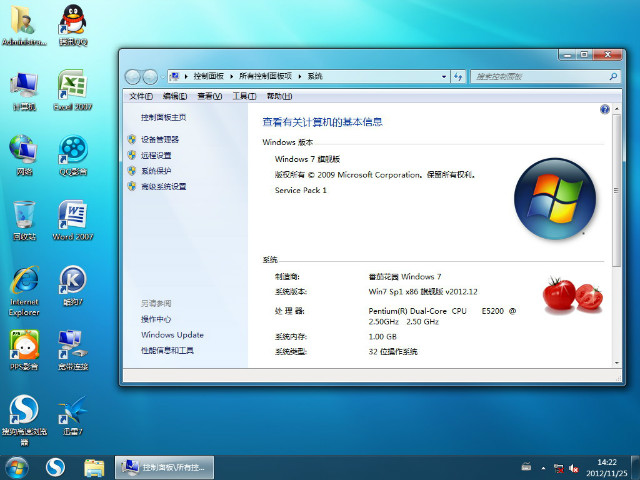Open the 帮助(H) menu
Screen dimensions: 640x480
[x=279, y=96]
